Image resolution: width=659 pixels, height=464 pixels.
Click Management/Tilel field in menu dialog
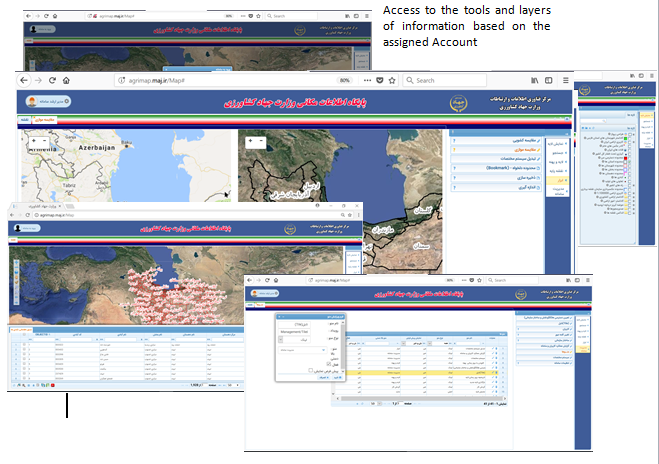click(x=294, y=332)
